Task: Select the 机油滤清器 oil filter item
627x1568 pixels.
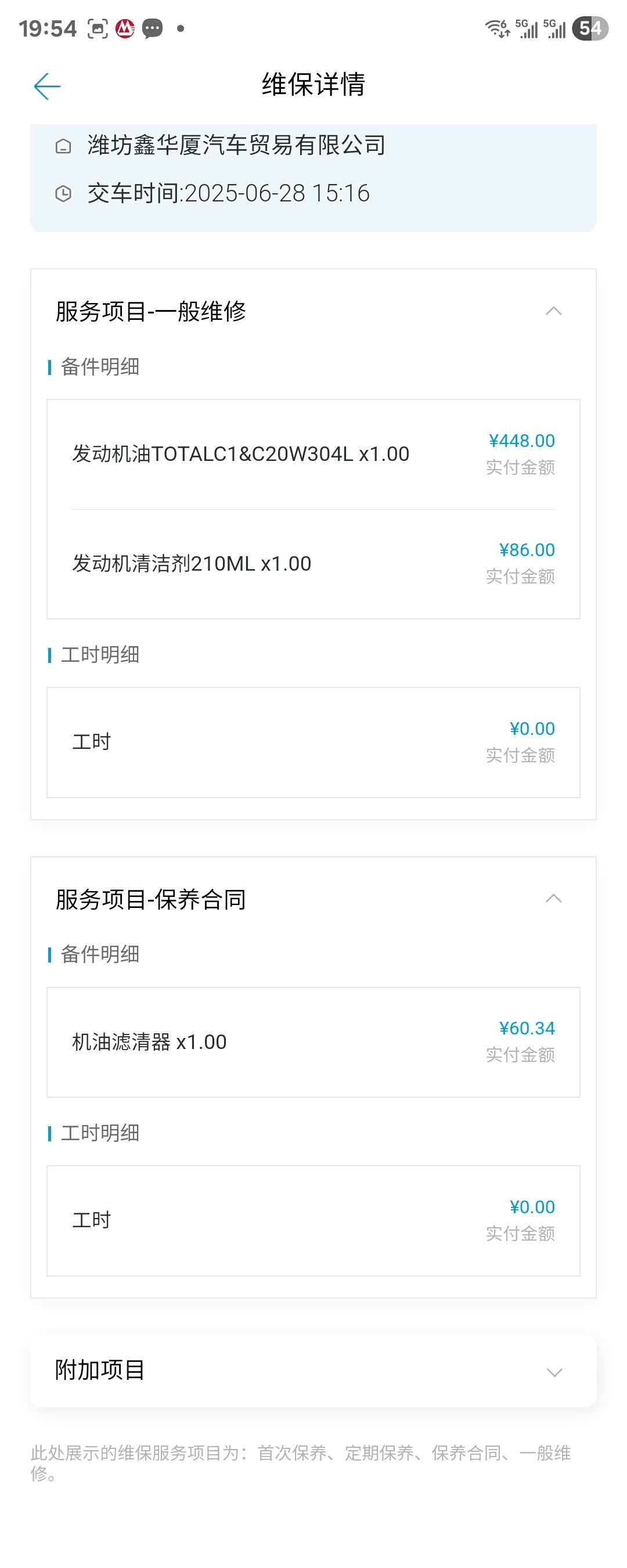Action: tap(149, 1042)
